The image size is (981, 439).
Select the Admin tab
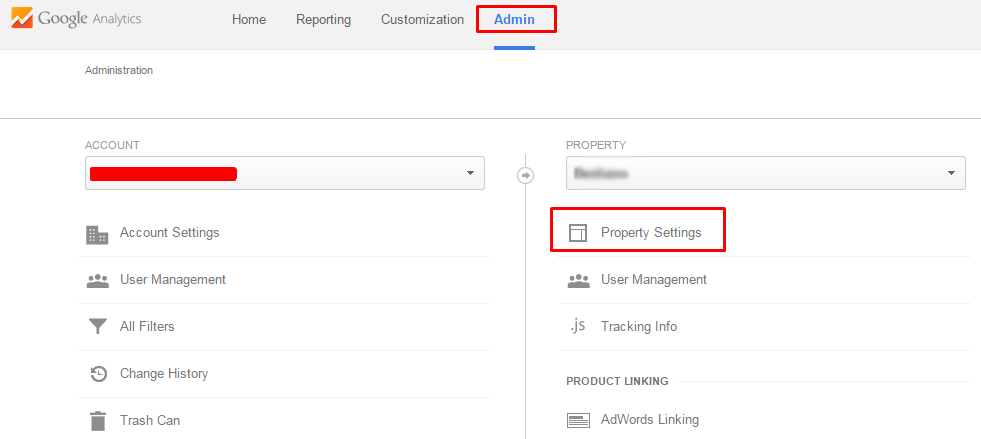click(x=514, y=20)
